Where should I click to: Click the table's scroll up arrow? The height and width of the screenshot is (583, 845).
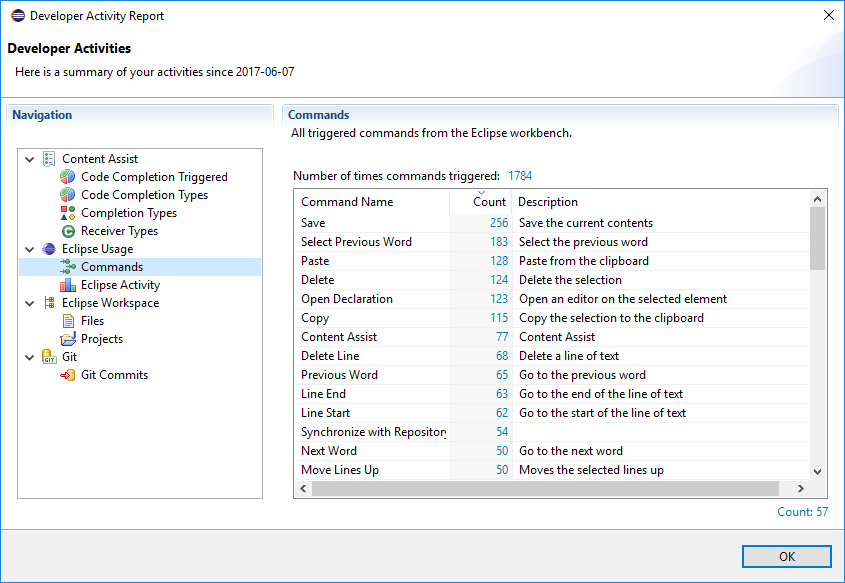tap(818, 199)
